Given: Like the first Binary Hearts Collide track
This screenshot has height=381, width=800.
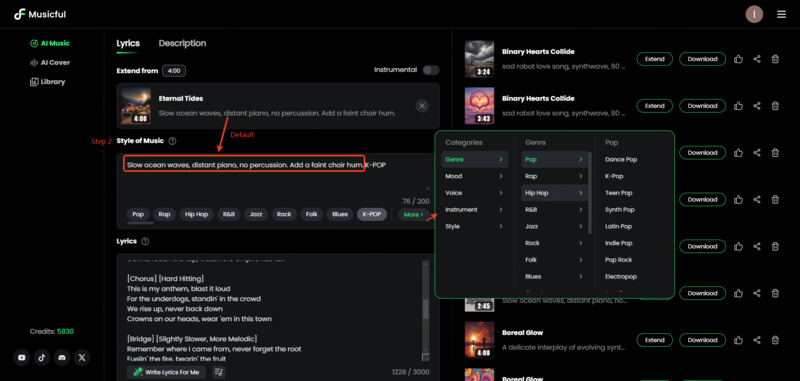Looking at the screenshot, I should click(x=738, y=59).
